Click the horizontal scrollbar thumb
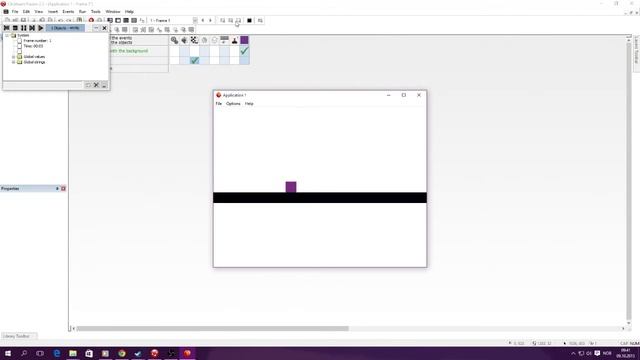The image size is (640, 360). coord(213,329)
